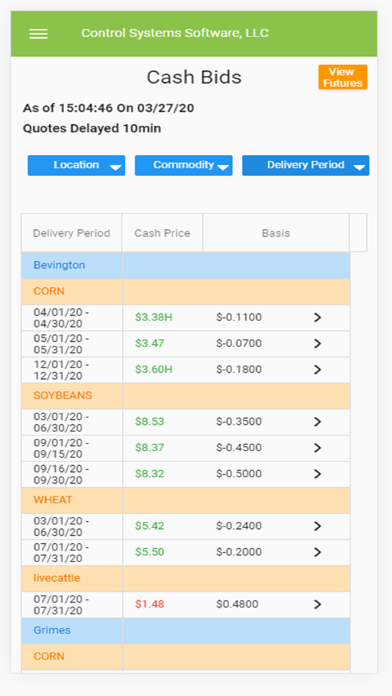Expand the Delivery Period dropdown
The image size is (392, 696).
click(x=305, y=165)
